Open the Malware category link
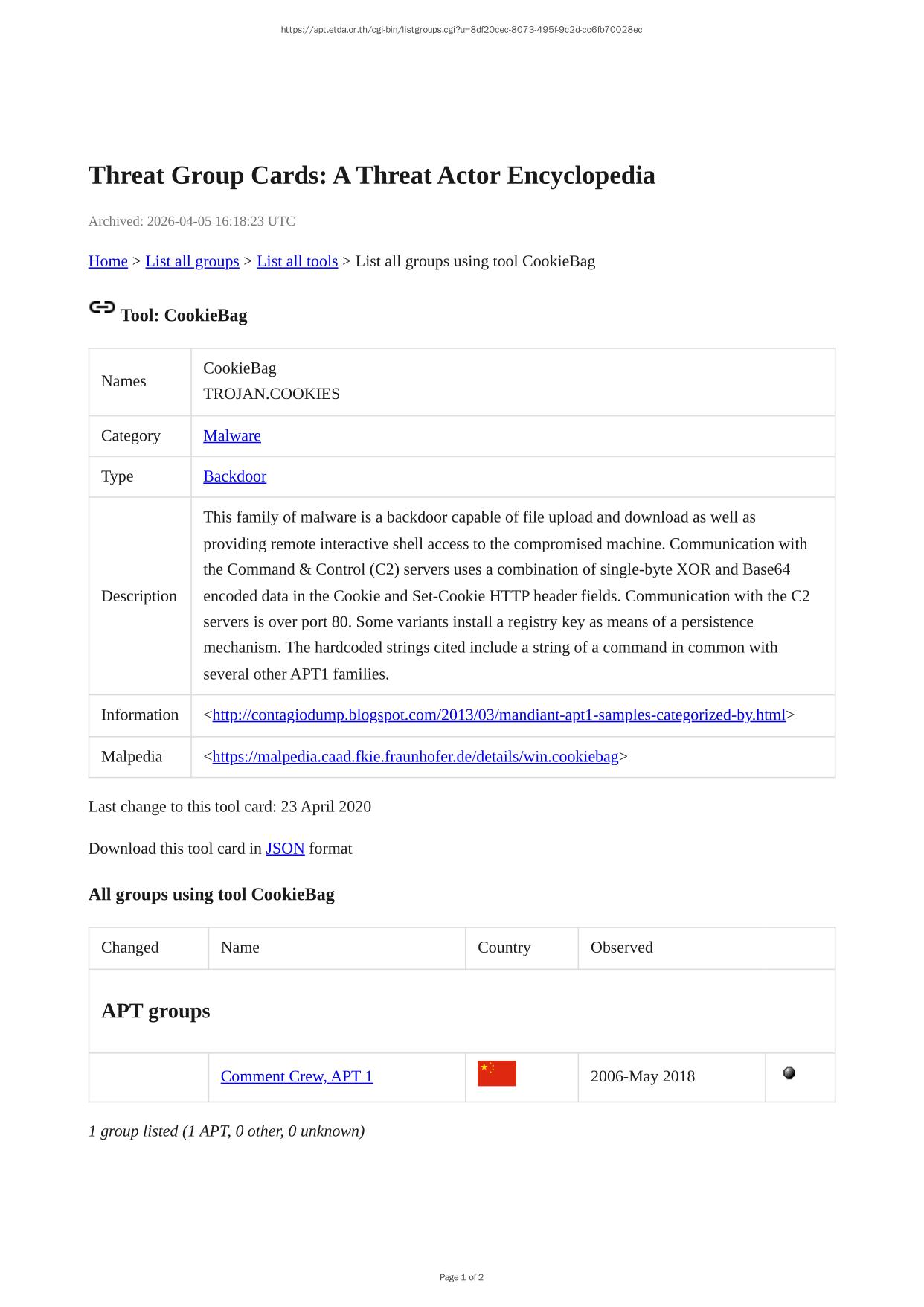 pyautogui.click(x=232, y=435)
